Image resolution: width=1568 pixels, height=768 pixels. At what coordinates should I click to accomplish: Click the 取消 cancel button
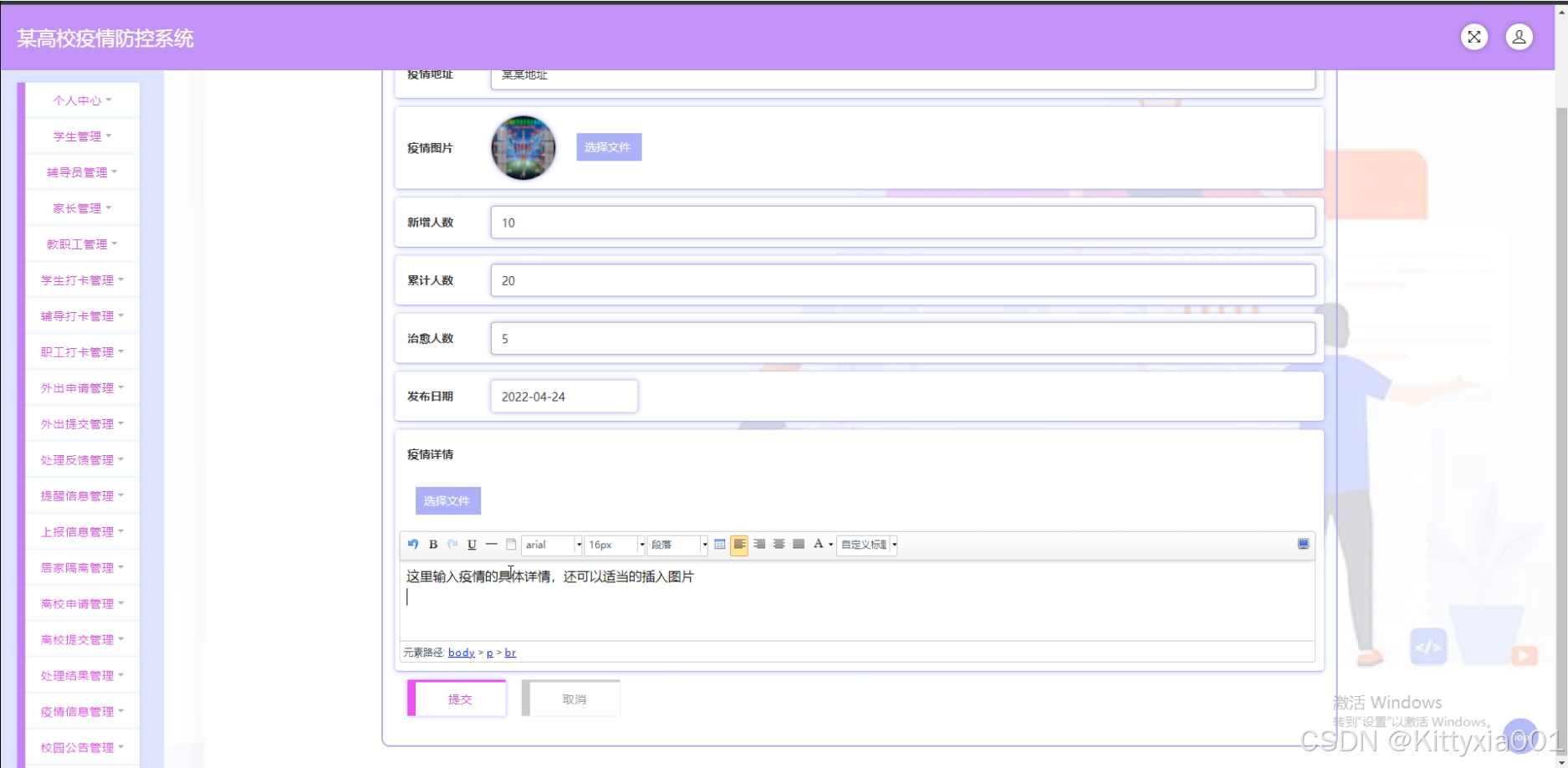click(x=573, y=699)
